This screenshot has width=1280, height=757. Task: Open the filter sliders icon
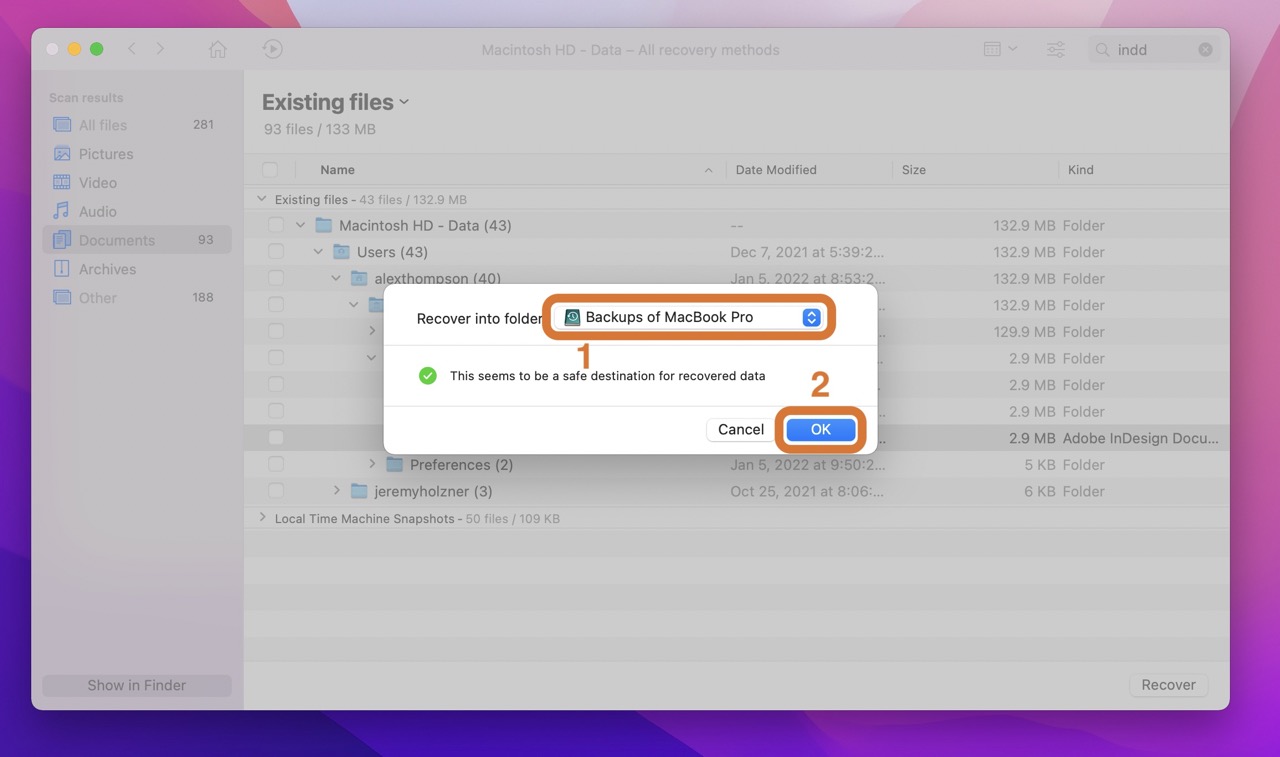(x=1056, y=49)
